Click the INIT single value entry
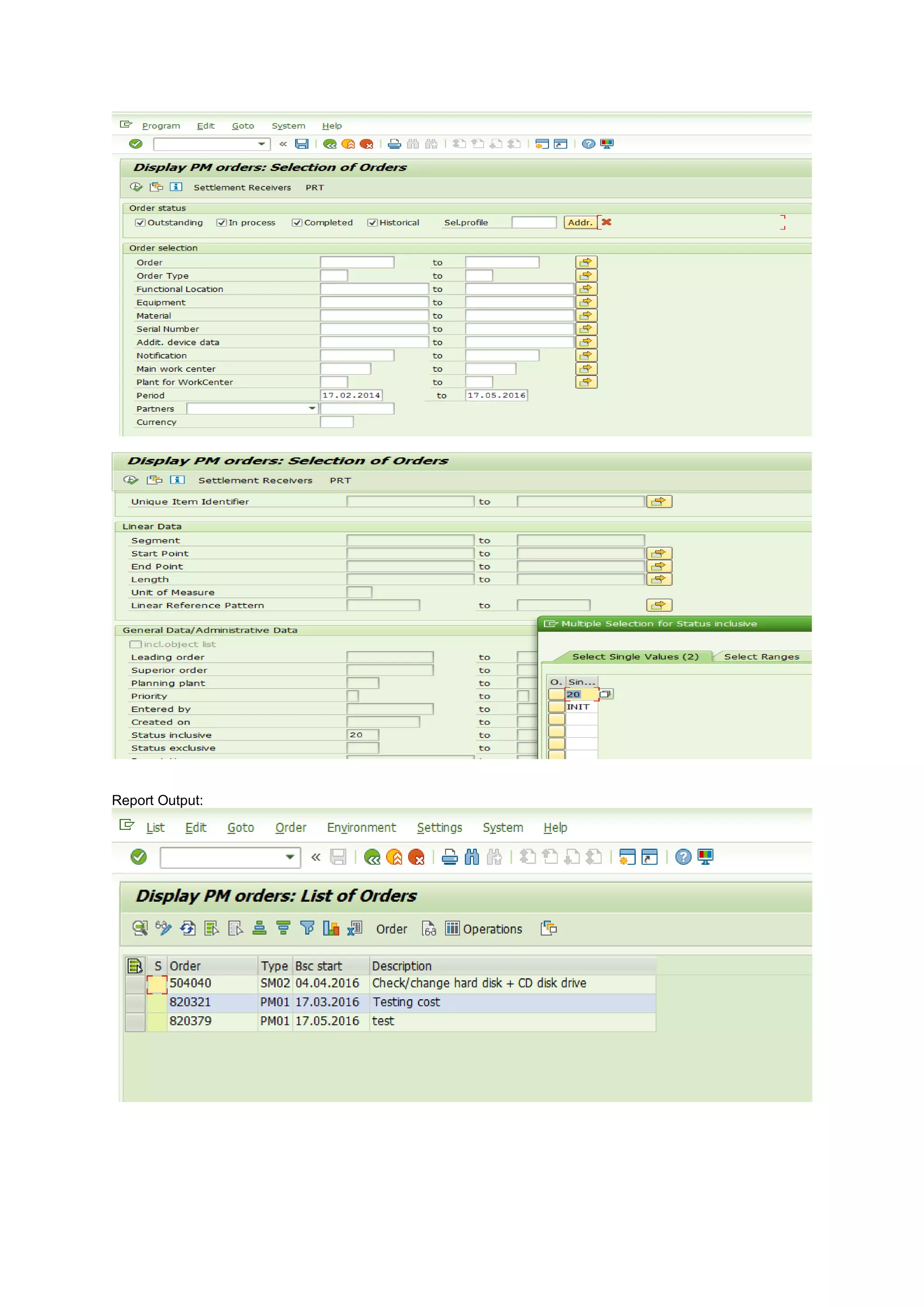This screenshot has width=924, height=1307. click(581, 707)
